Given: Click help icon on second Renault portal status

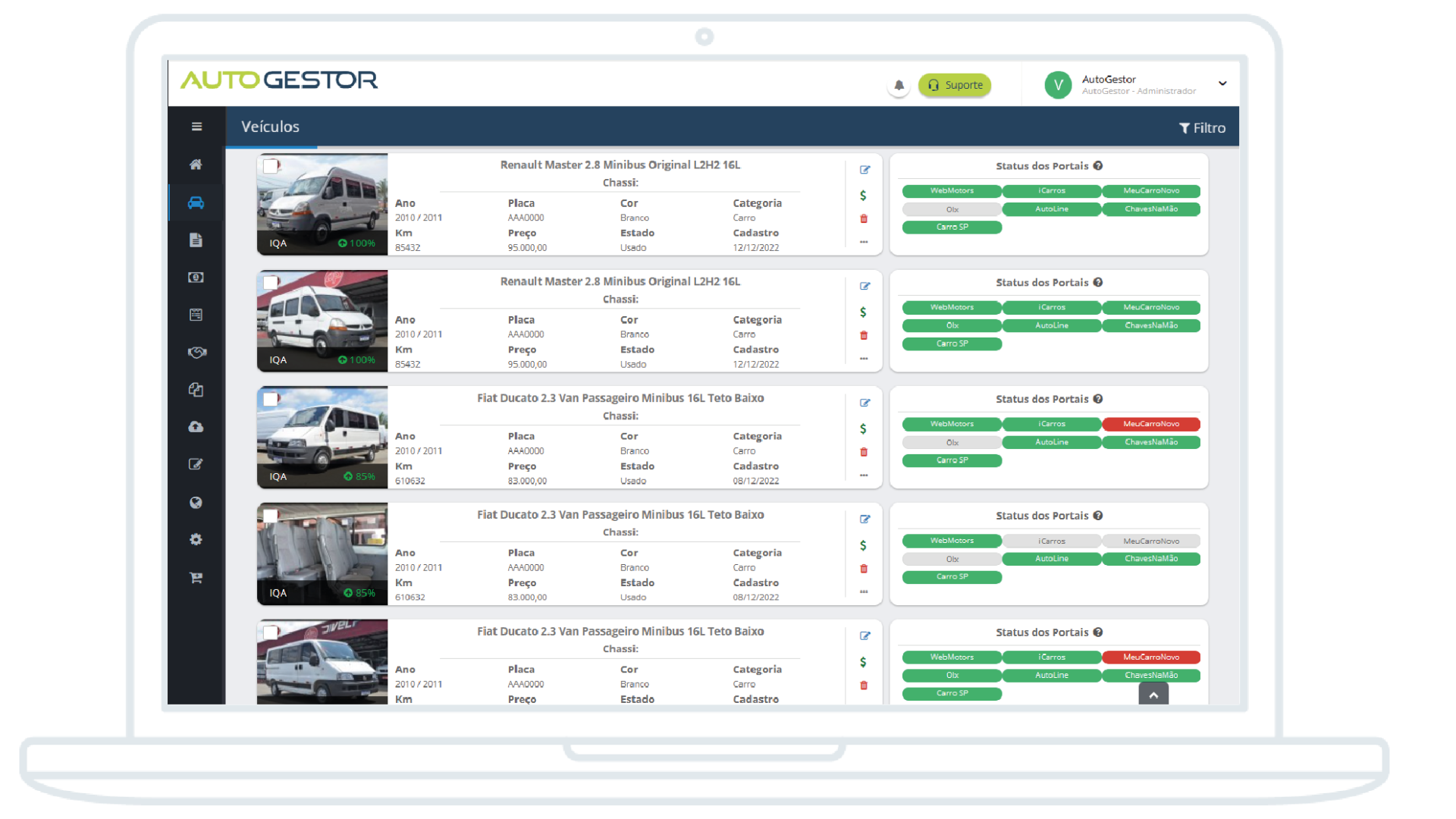Looking at the screenshot, I should coord(1098,283).
